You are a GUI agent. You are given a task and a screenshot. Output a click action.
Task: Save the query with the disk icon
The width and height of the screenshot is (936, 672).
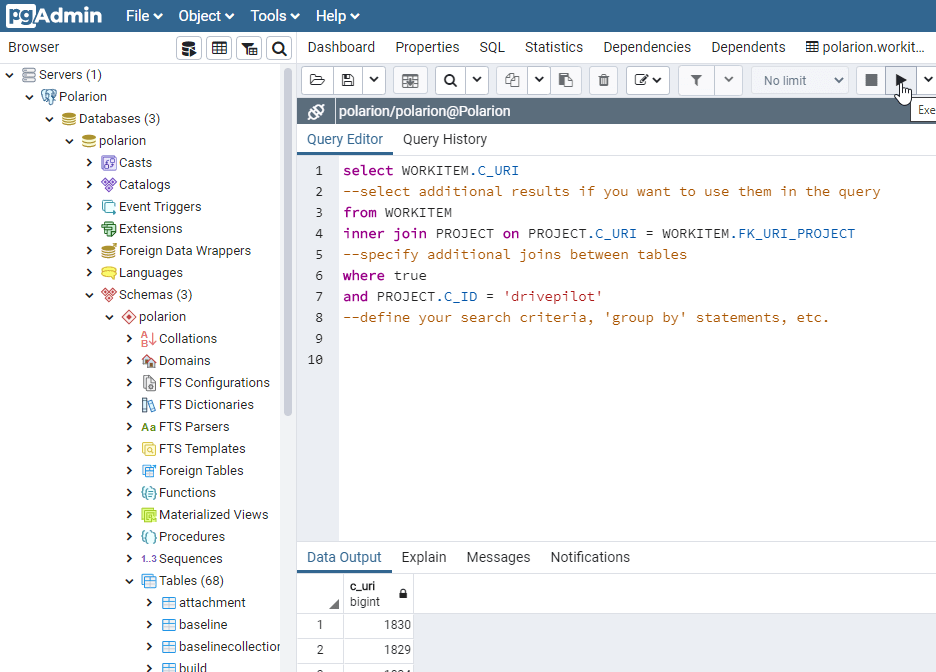tap(347, 80)
